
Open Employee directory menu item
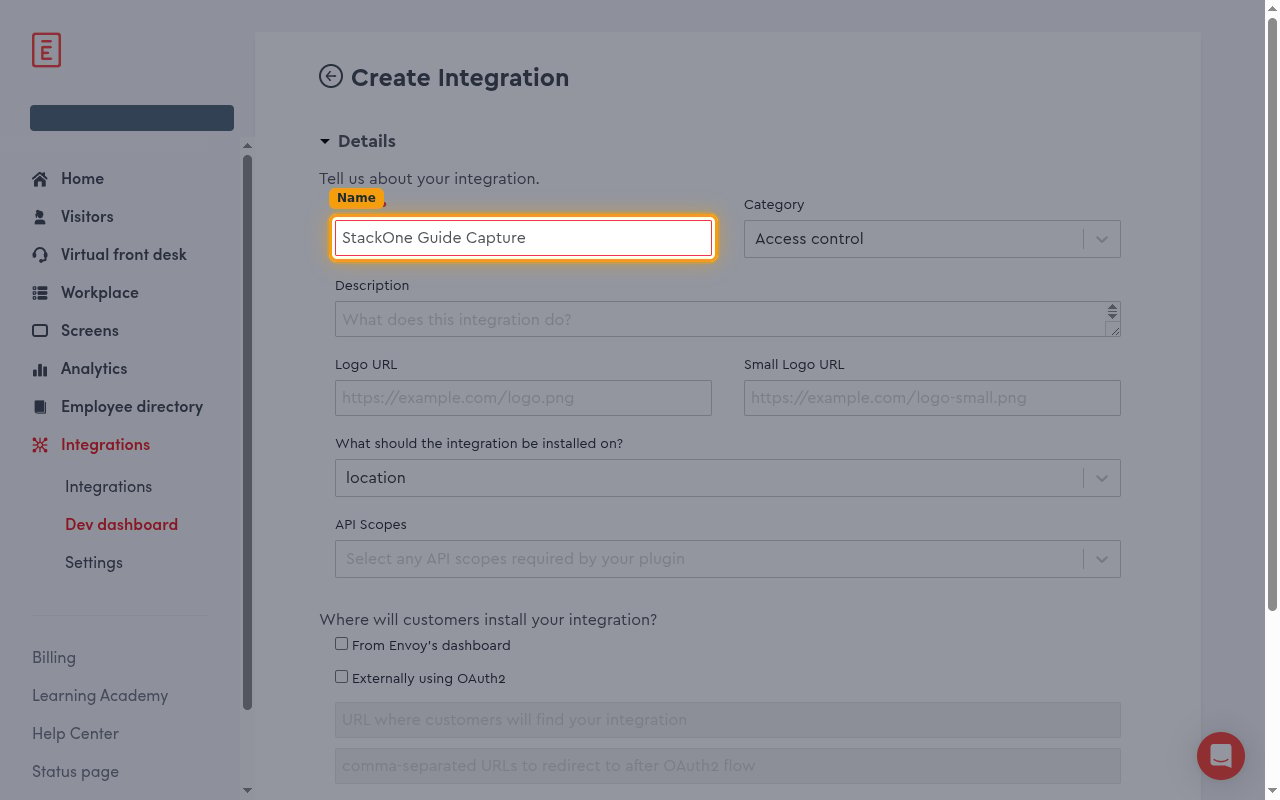point(131,407)
